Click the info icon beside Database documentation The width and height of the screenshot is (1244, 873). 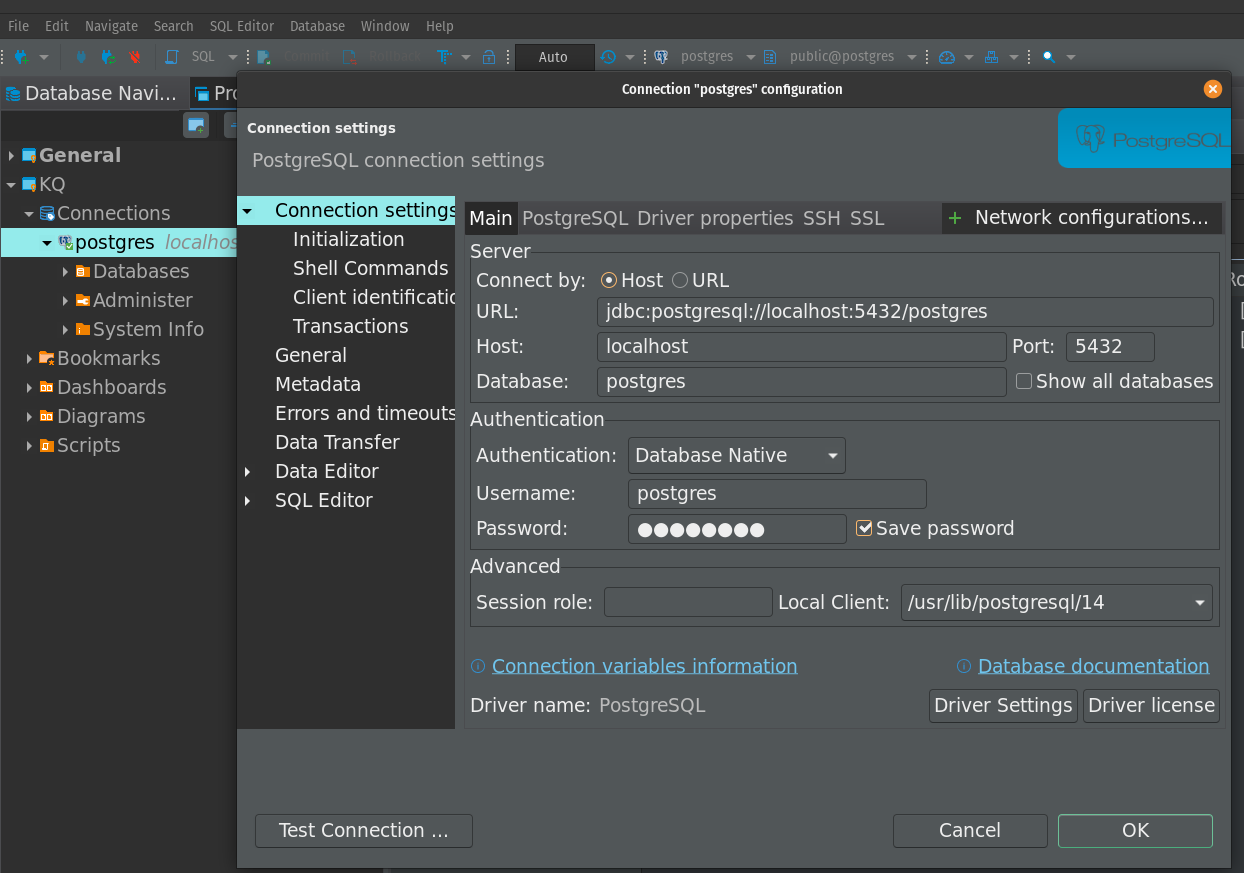964,666
